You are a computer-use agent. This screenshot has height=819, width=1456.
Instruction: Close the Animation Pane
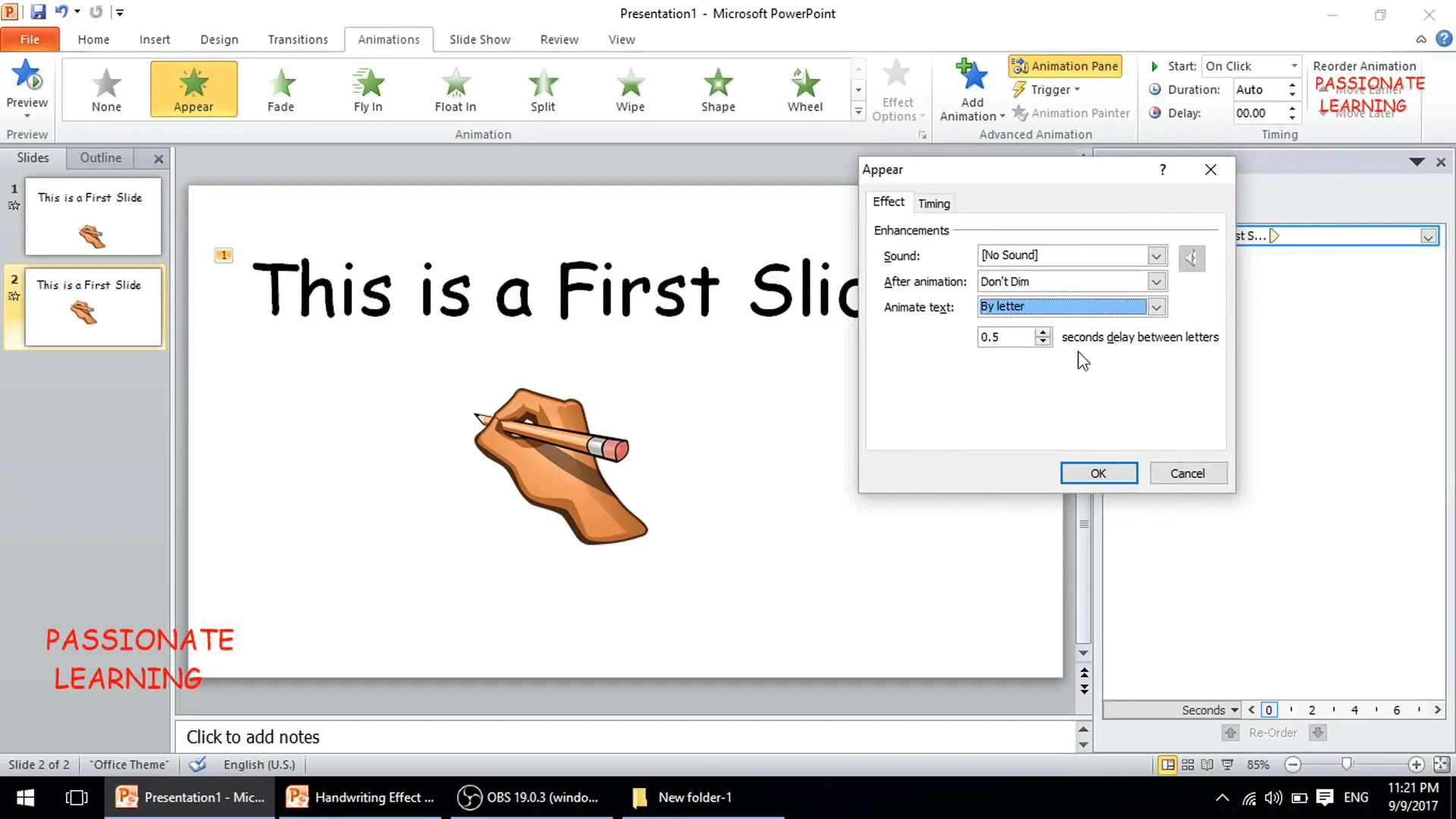[1441, 162]
